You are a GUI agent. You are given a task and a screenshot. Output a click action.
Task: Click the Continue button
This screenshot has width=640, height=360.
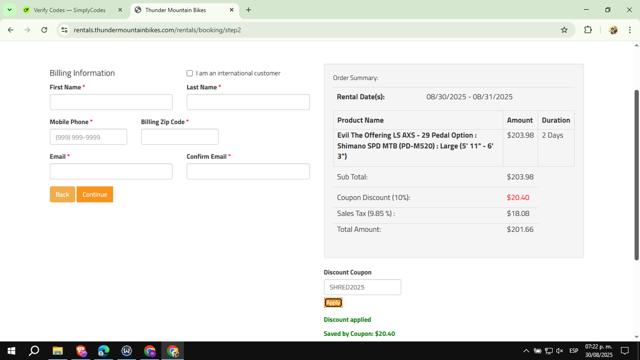(x=95, y=194)
